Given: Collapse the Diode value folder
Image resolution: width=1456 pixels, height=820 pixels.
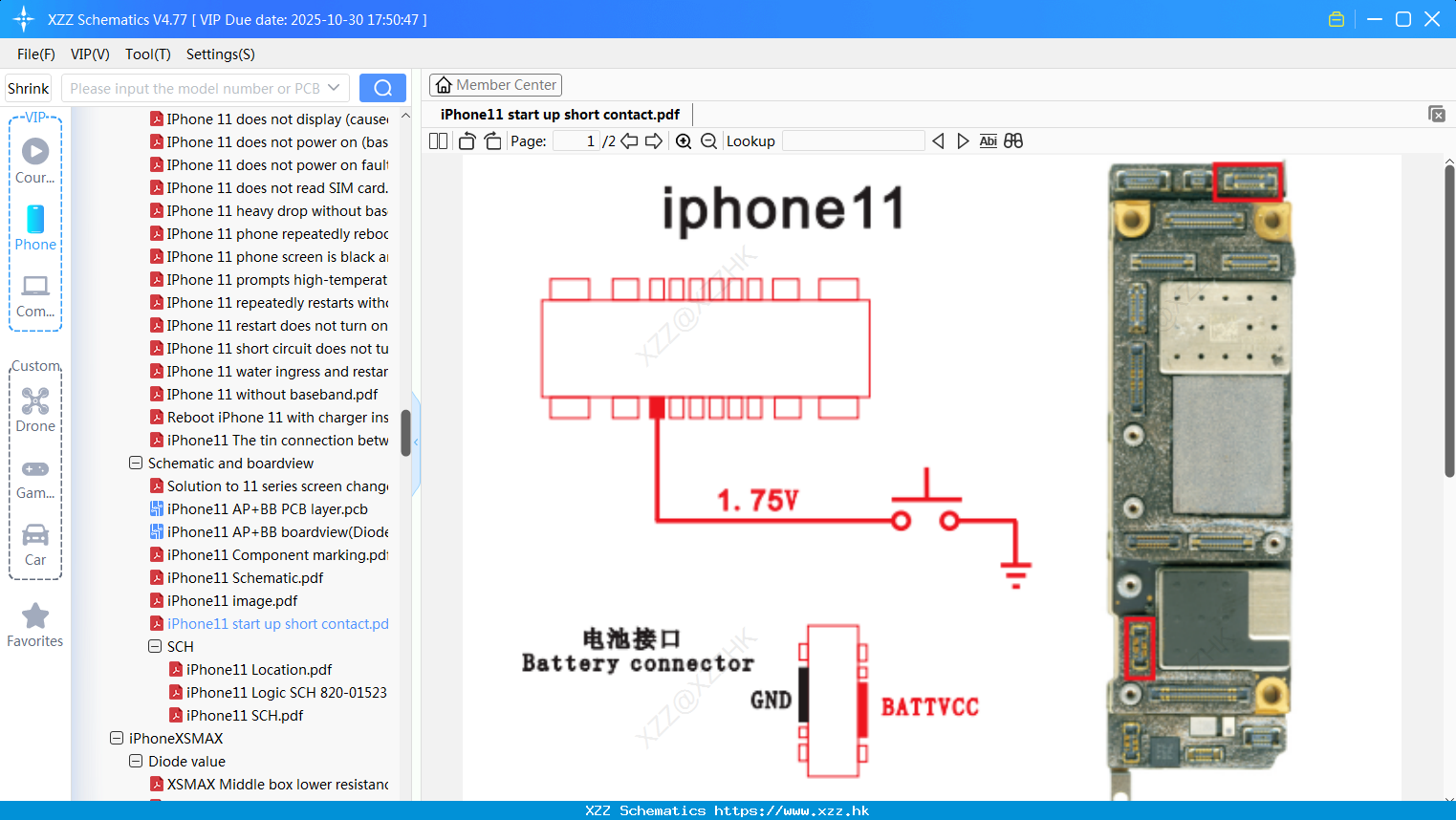Looking at the screenshot, I should pyautogui.click(x=136, y=761).
